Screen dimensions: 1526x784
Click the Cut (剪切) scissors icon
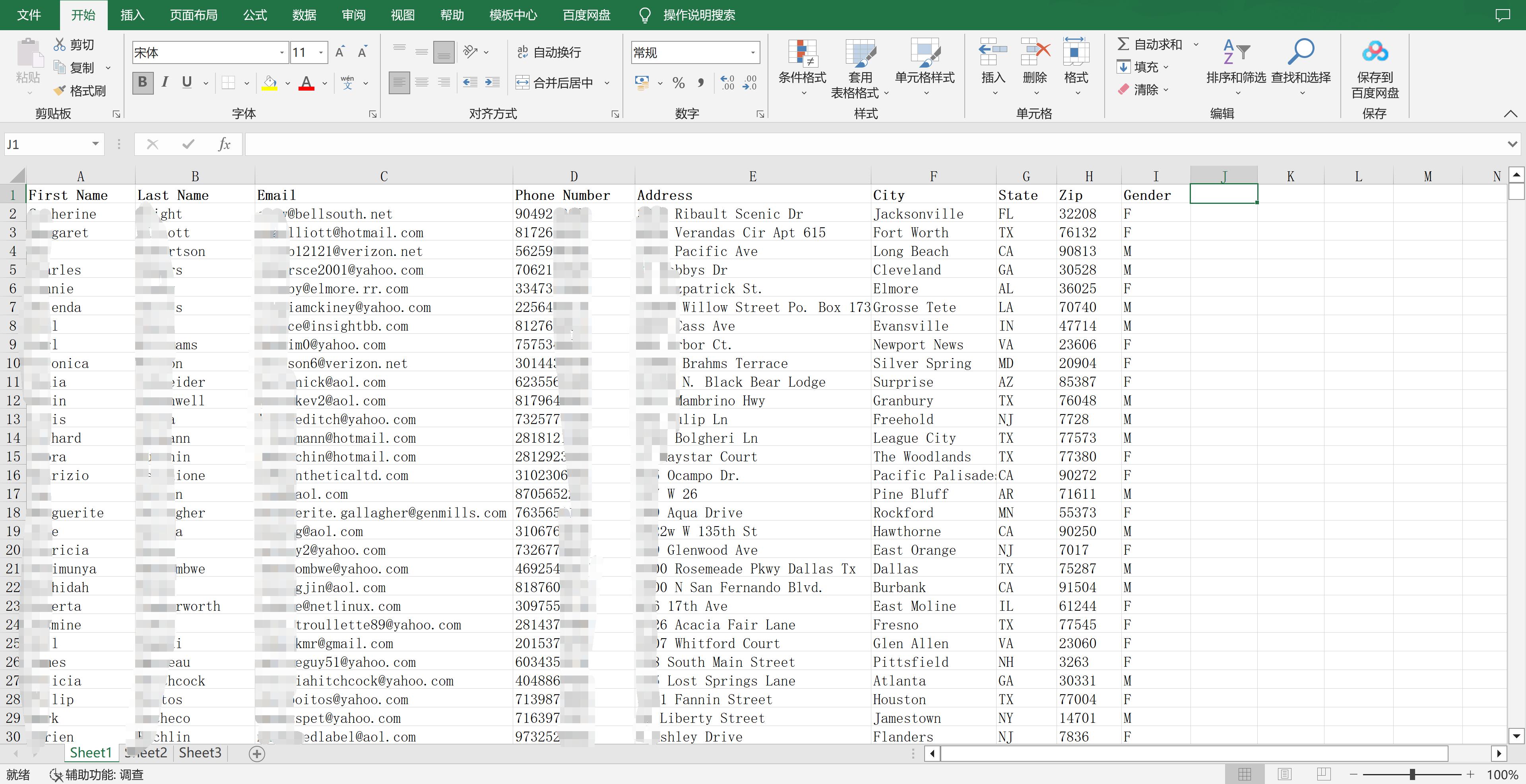(x=60, y=45)
